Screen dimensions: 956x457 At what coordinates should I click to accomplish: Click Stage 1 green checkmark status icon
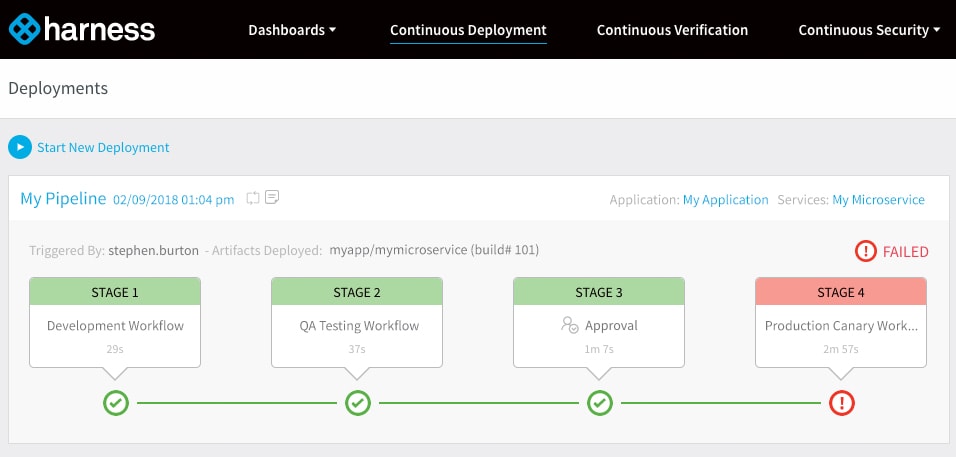coord(115,403)
